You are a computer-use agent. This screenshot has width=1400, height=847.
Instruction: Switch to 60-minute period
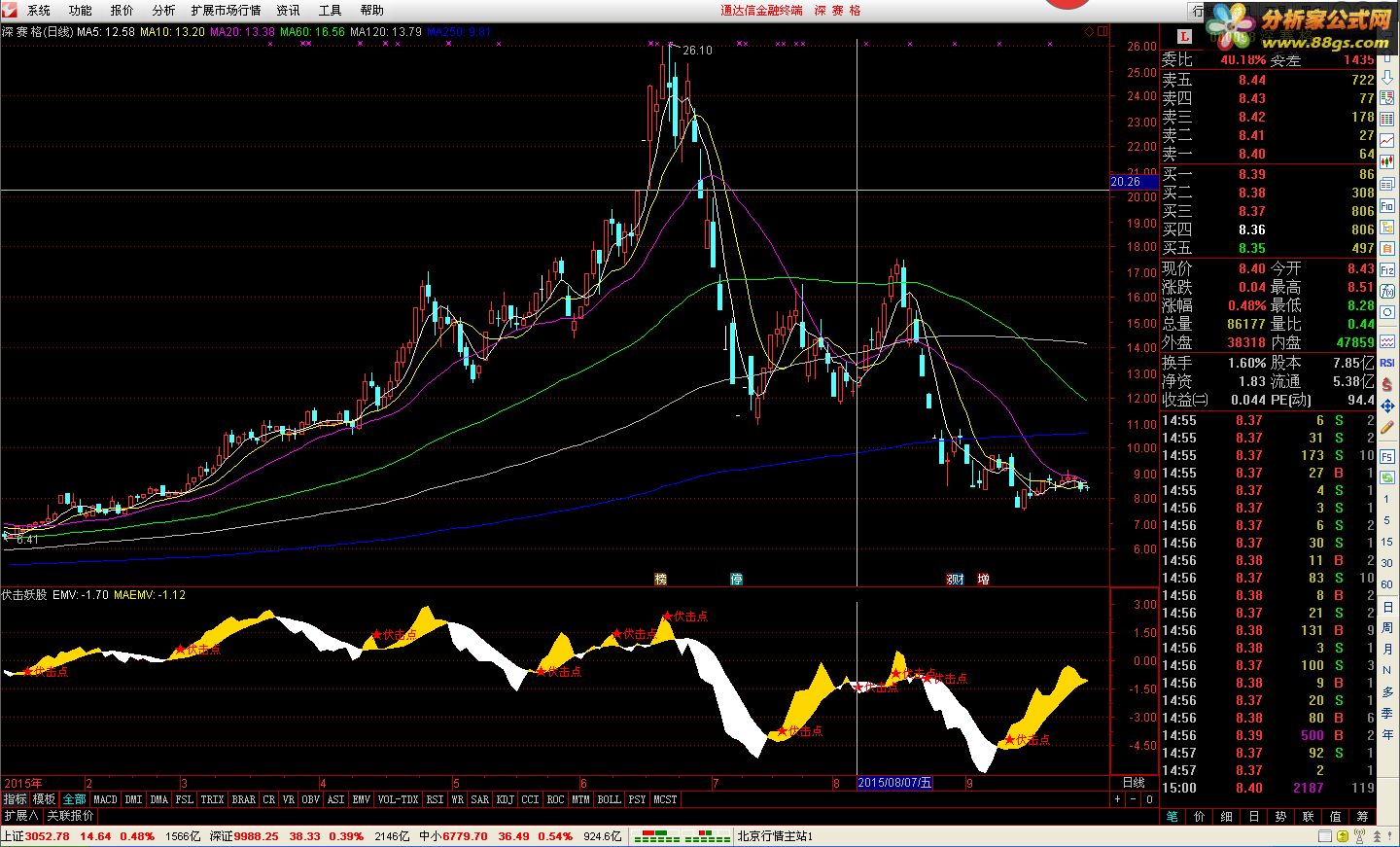1387,584
